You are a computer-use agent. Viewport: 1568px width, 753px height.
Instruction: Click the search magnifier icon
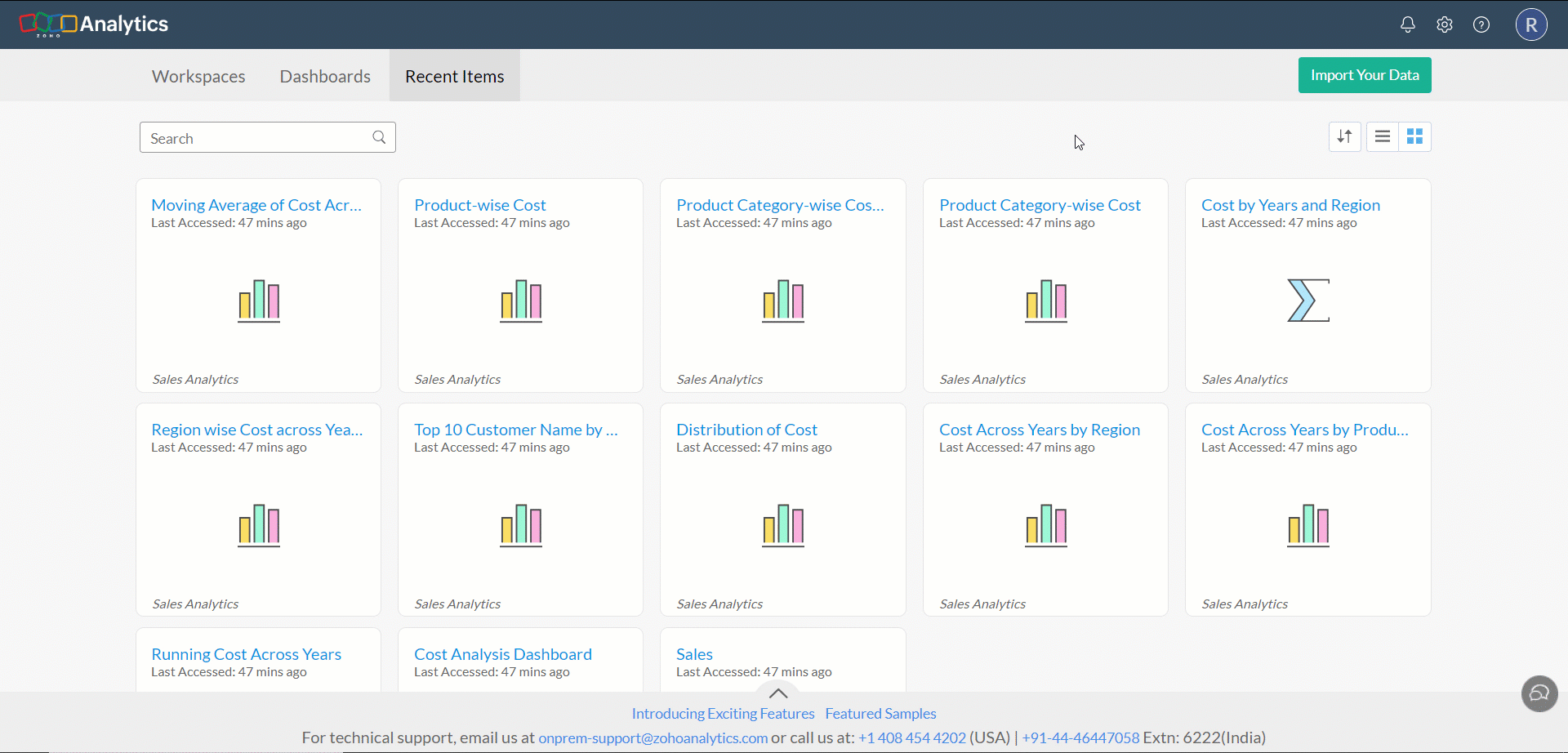click(x=379, y=137)
